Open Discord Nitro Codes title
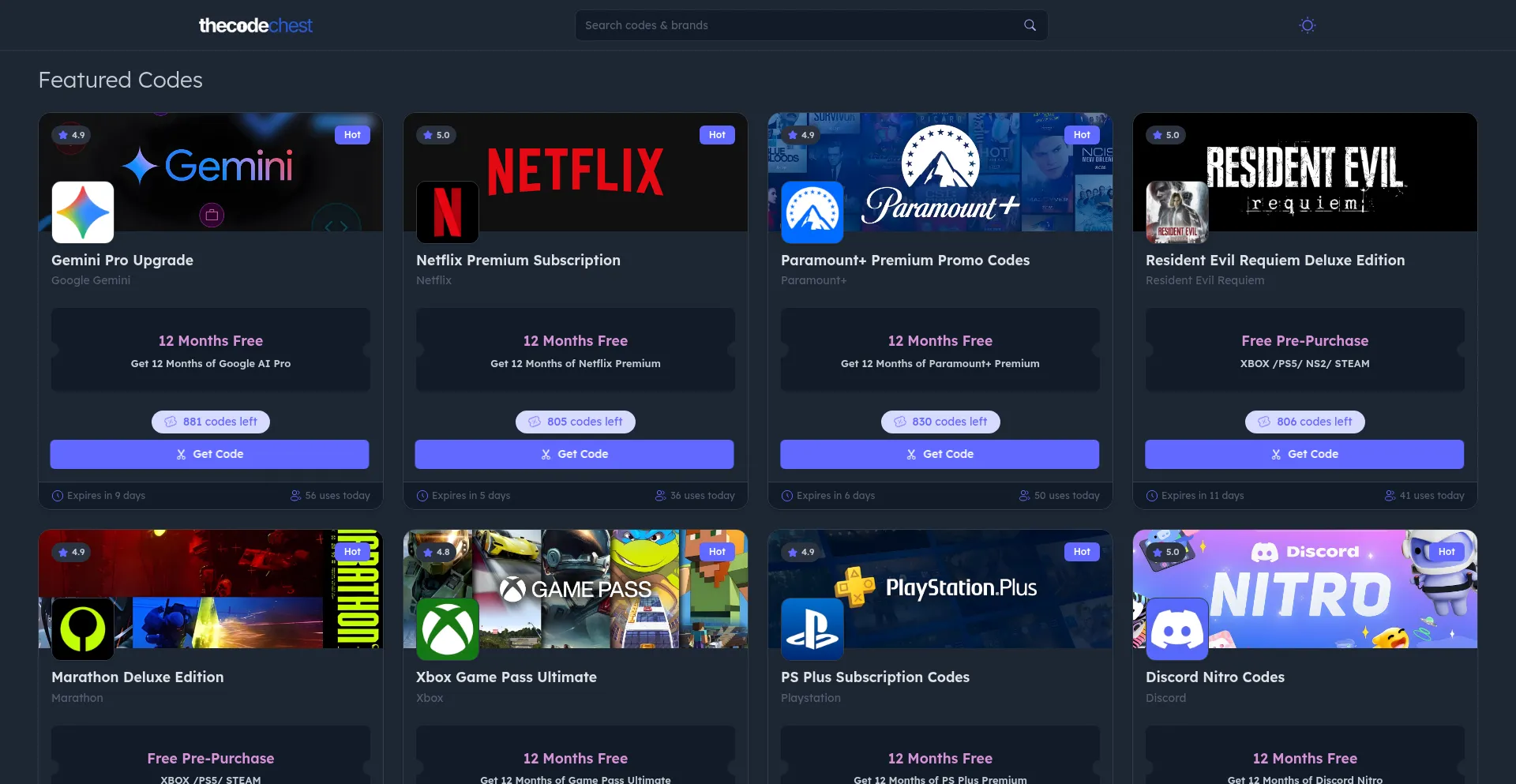 tap(1215, 677)
